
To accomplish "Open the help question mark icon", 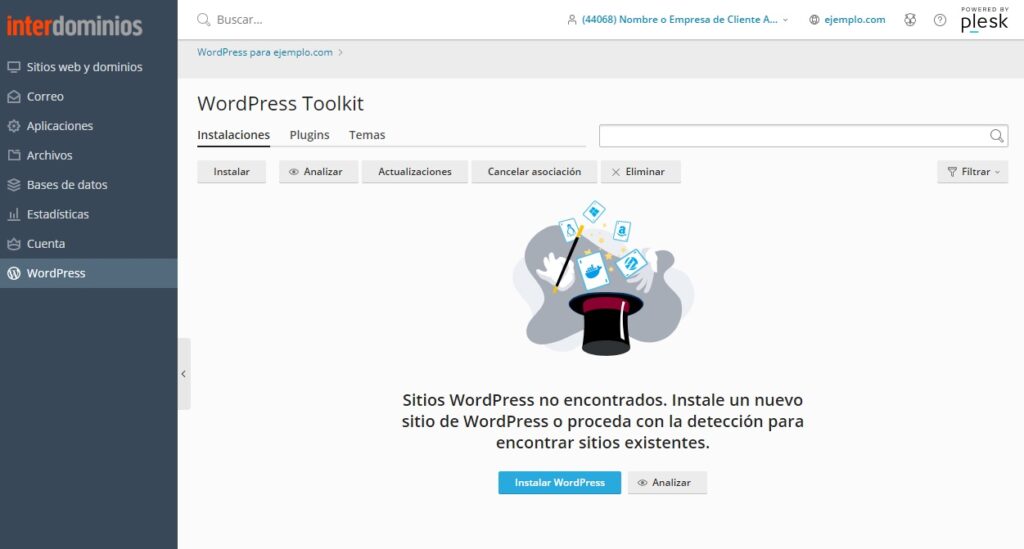I will [940, 20].
